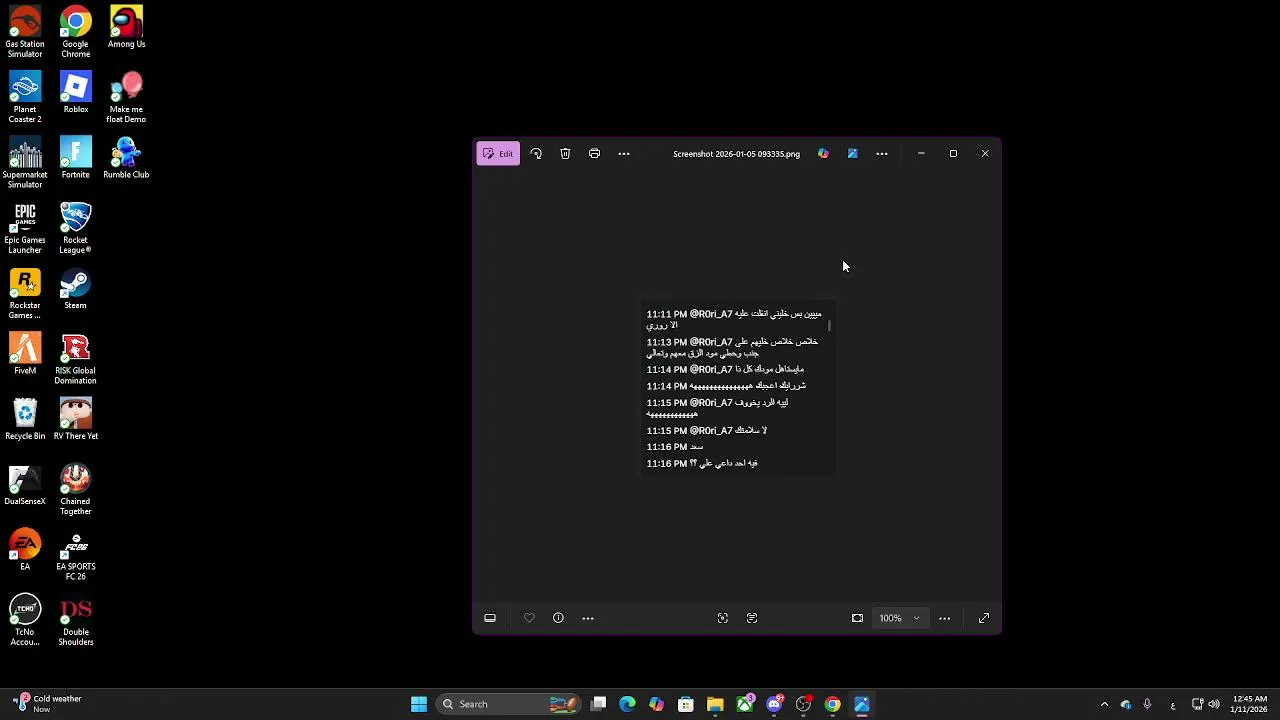
Task: Open the 100% zoom dropdown
Action: 900,618
